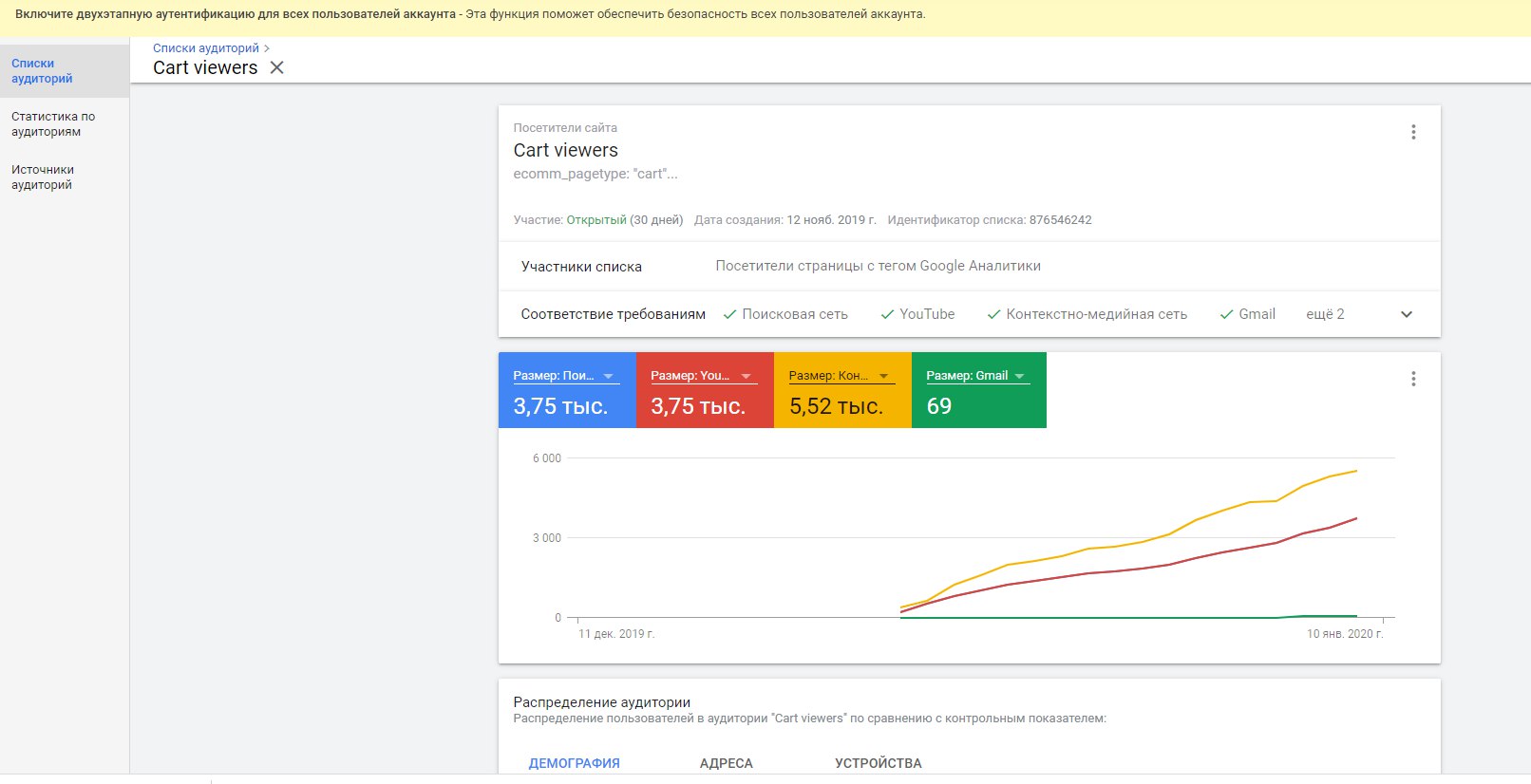The height and width of the screenshot is (784, 1531).
Task: Click the Посетители страницы с тегом Google Аналитики text
Action: click(878, 266)
